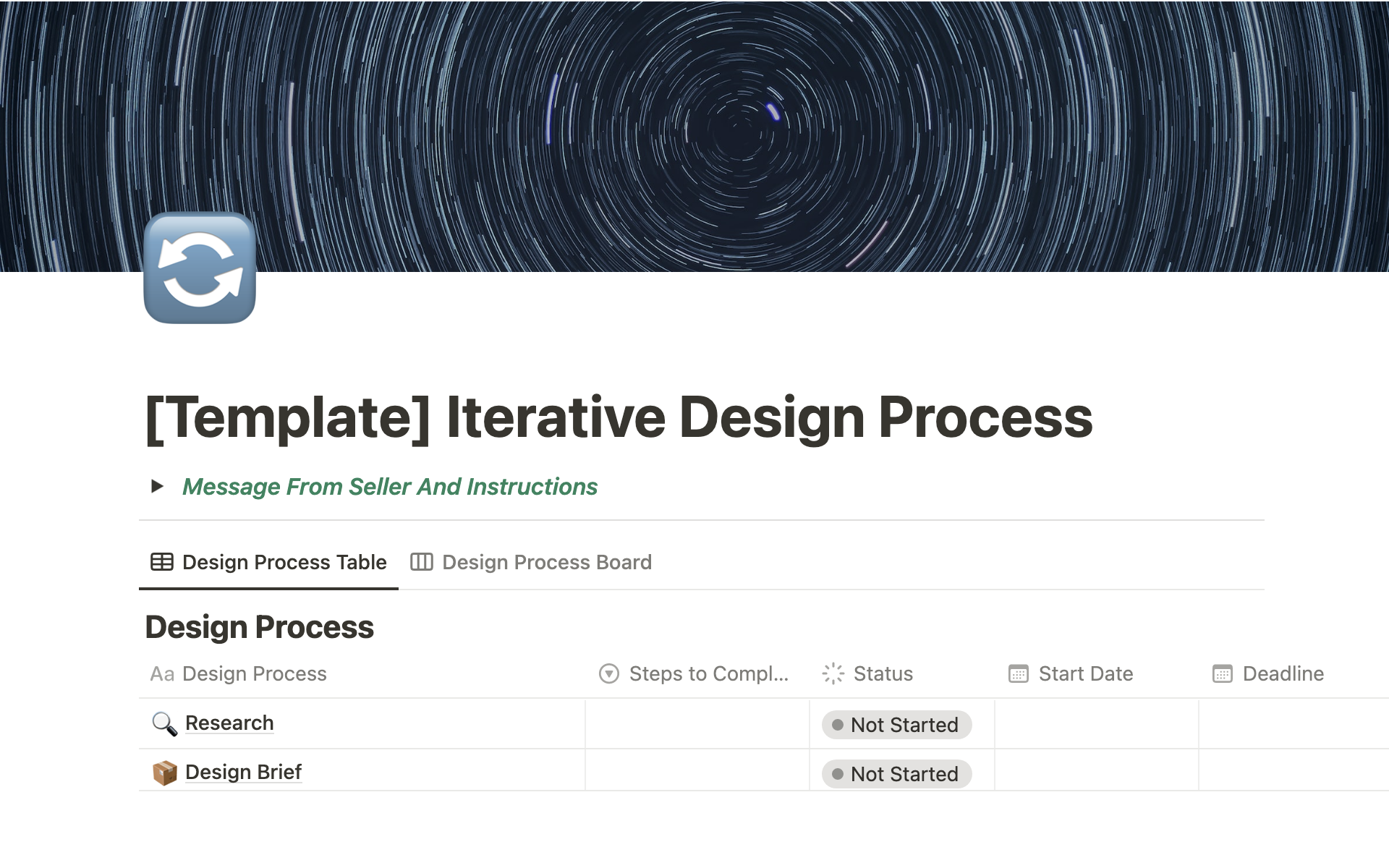The height and width of the screenshot is (868, 1389).
Task: Click the calendar icon on Deadline column
Action: pyautogui.click(x=1222, y=673)
